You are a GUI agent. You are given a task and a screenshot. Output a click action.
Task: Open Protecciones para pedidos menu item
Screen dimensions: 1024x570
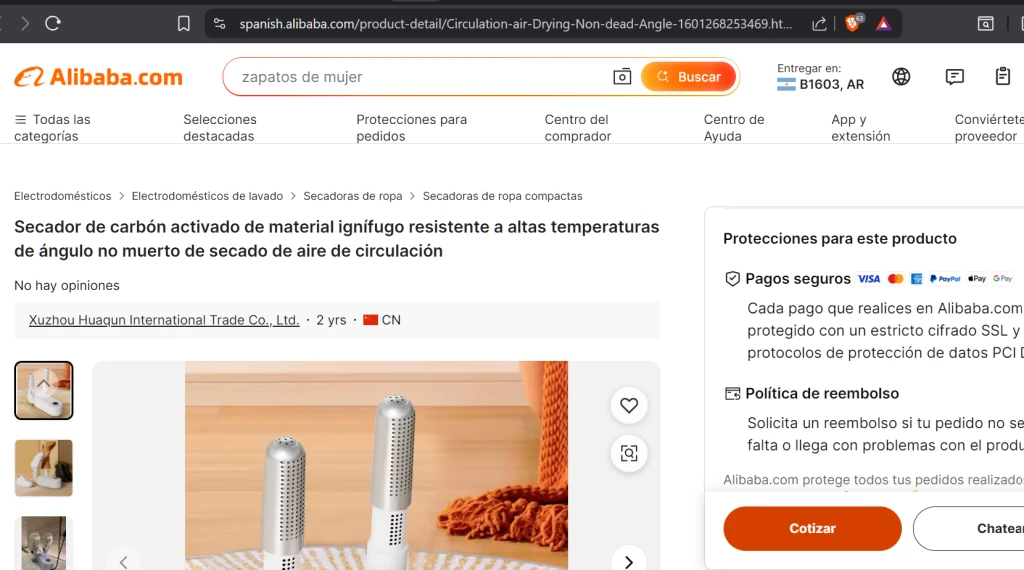[x=411, y=127]
